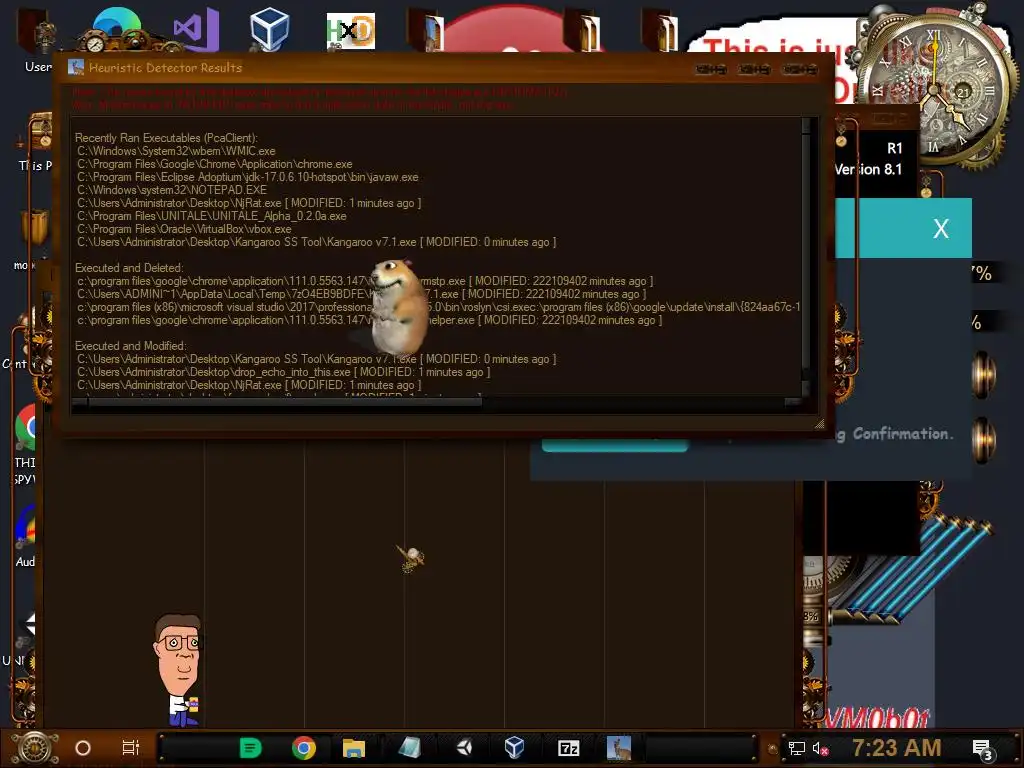Click the 7:23 AM taskbar clock
Viewport: 1024px width, 768px height.
pyautogui.click(x=897, y=748)
